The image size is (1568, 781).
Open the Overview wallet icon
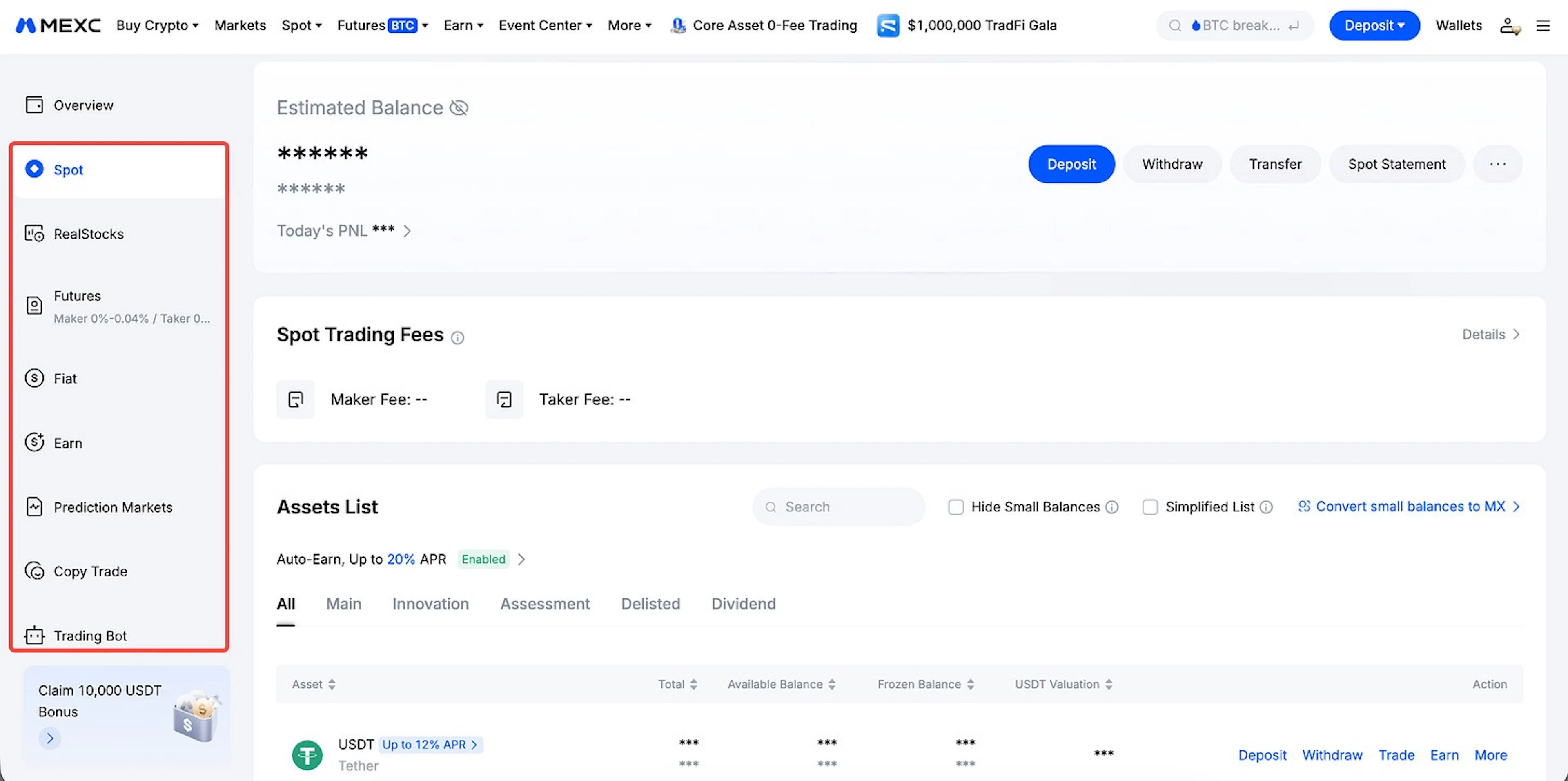[34, 105]
